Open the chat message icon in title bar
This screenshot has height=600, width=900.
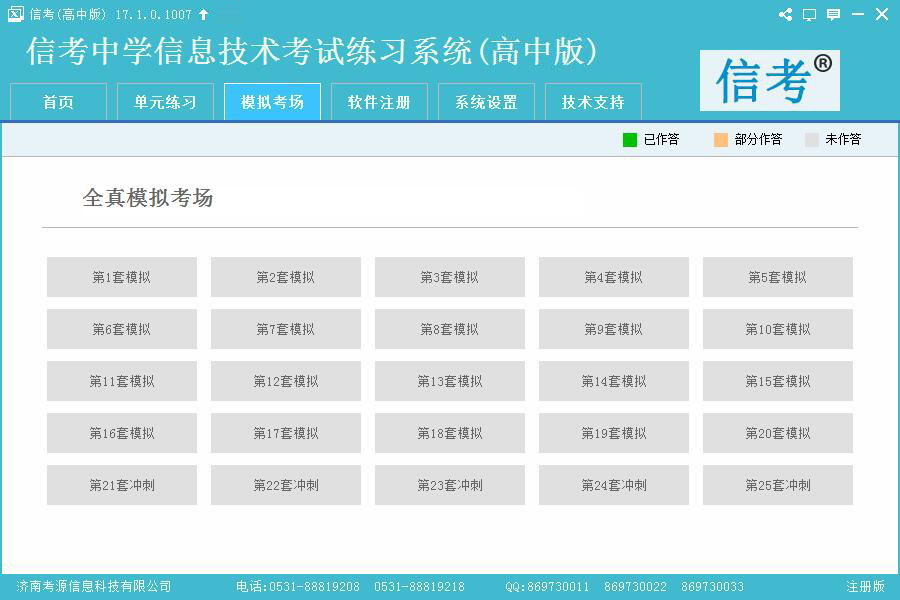(833, 14)
